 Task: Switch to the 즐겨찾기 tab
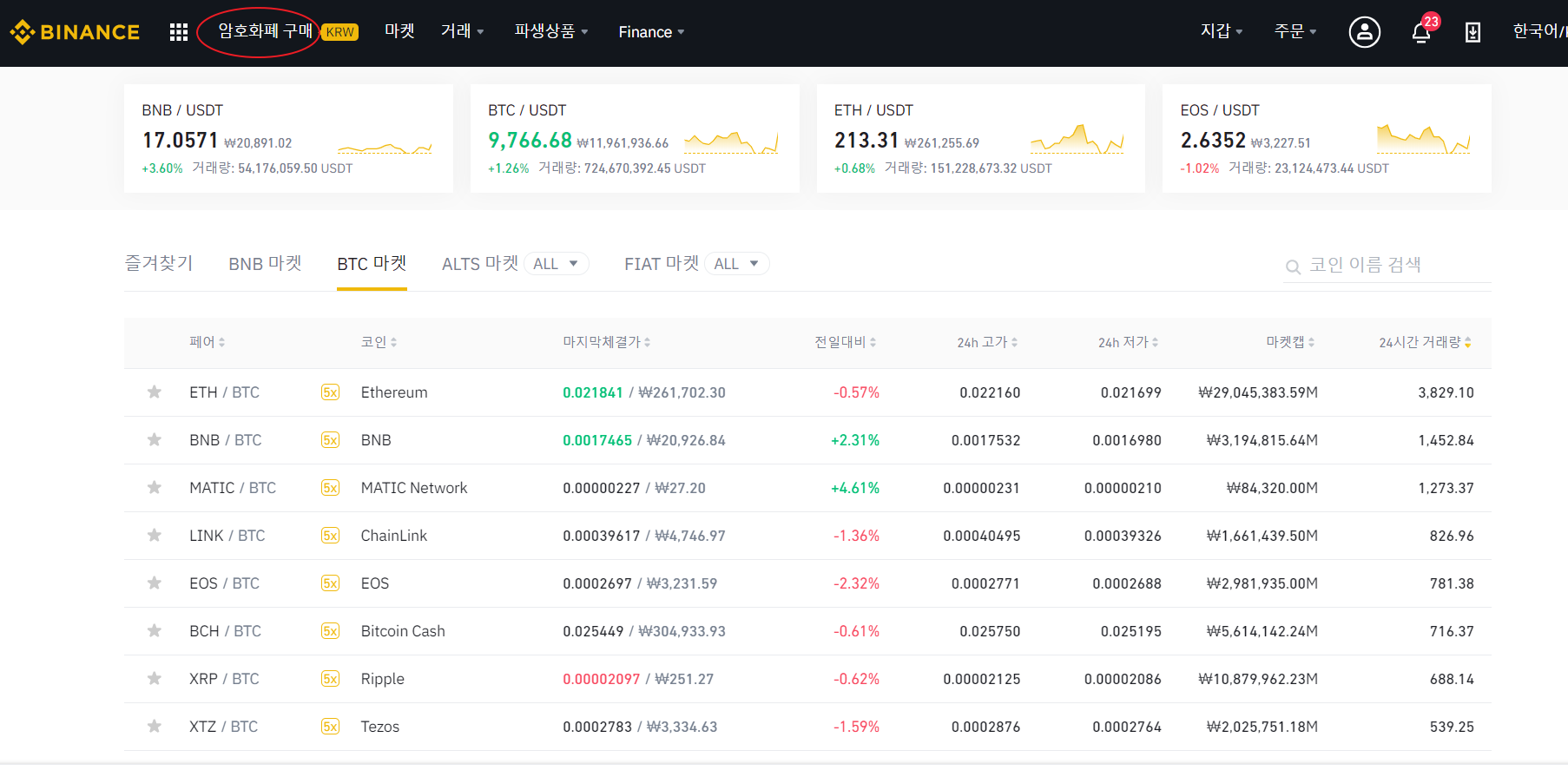coord(159,263)
